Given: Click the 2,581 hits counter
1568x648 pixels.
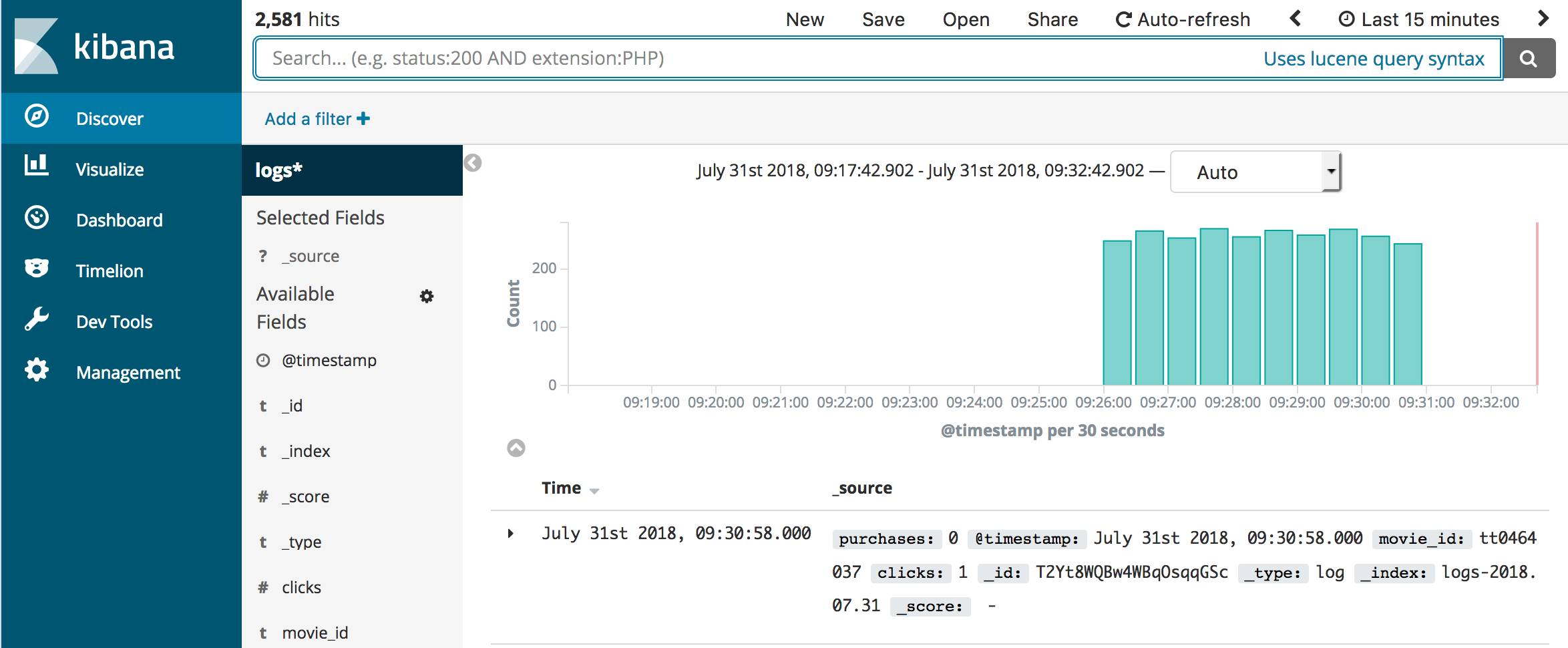Looking at the screenshot, I should point(297,19).
